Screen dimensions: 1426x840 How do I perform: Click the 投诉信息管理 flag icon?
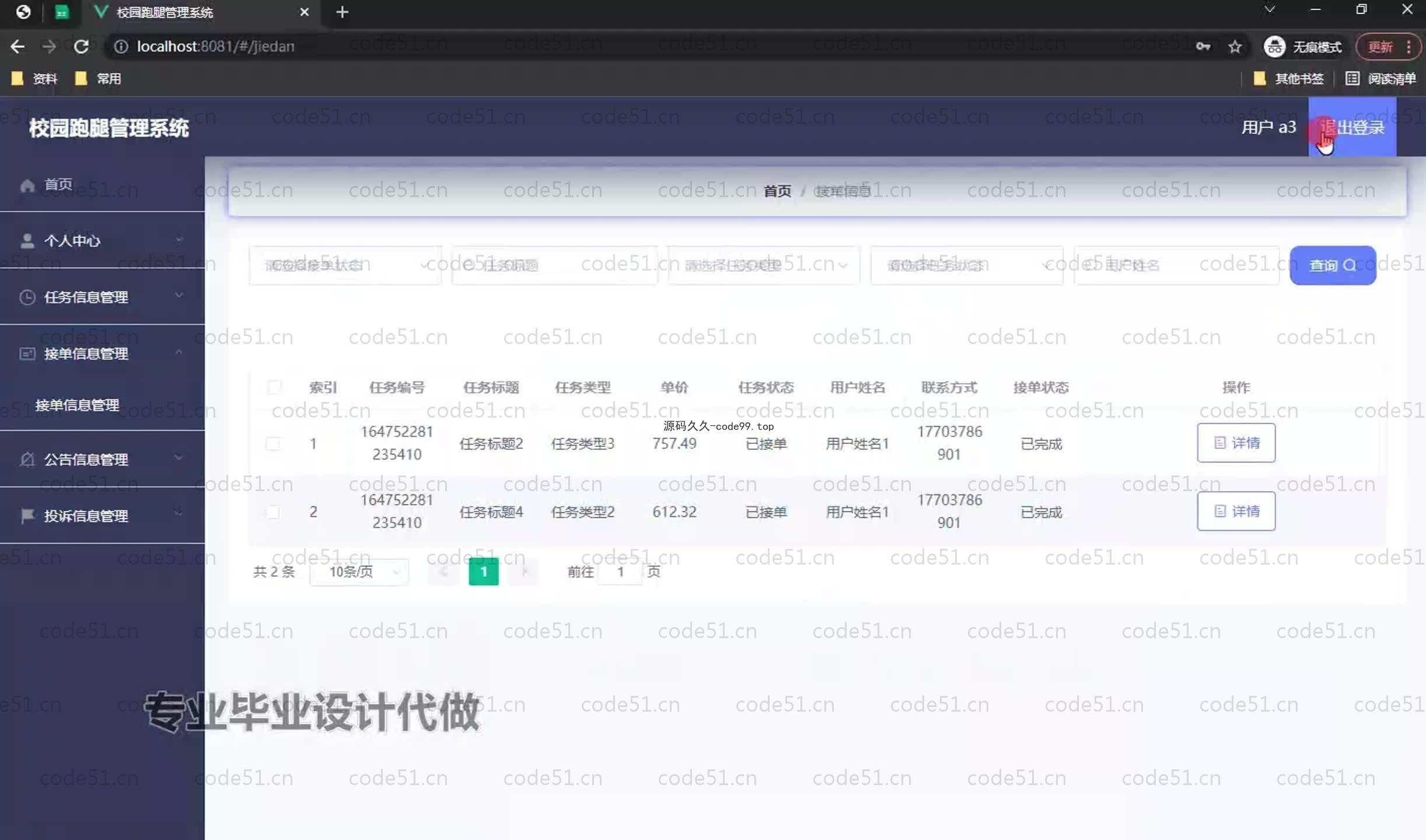tap(27, 516)
